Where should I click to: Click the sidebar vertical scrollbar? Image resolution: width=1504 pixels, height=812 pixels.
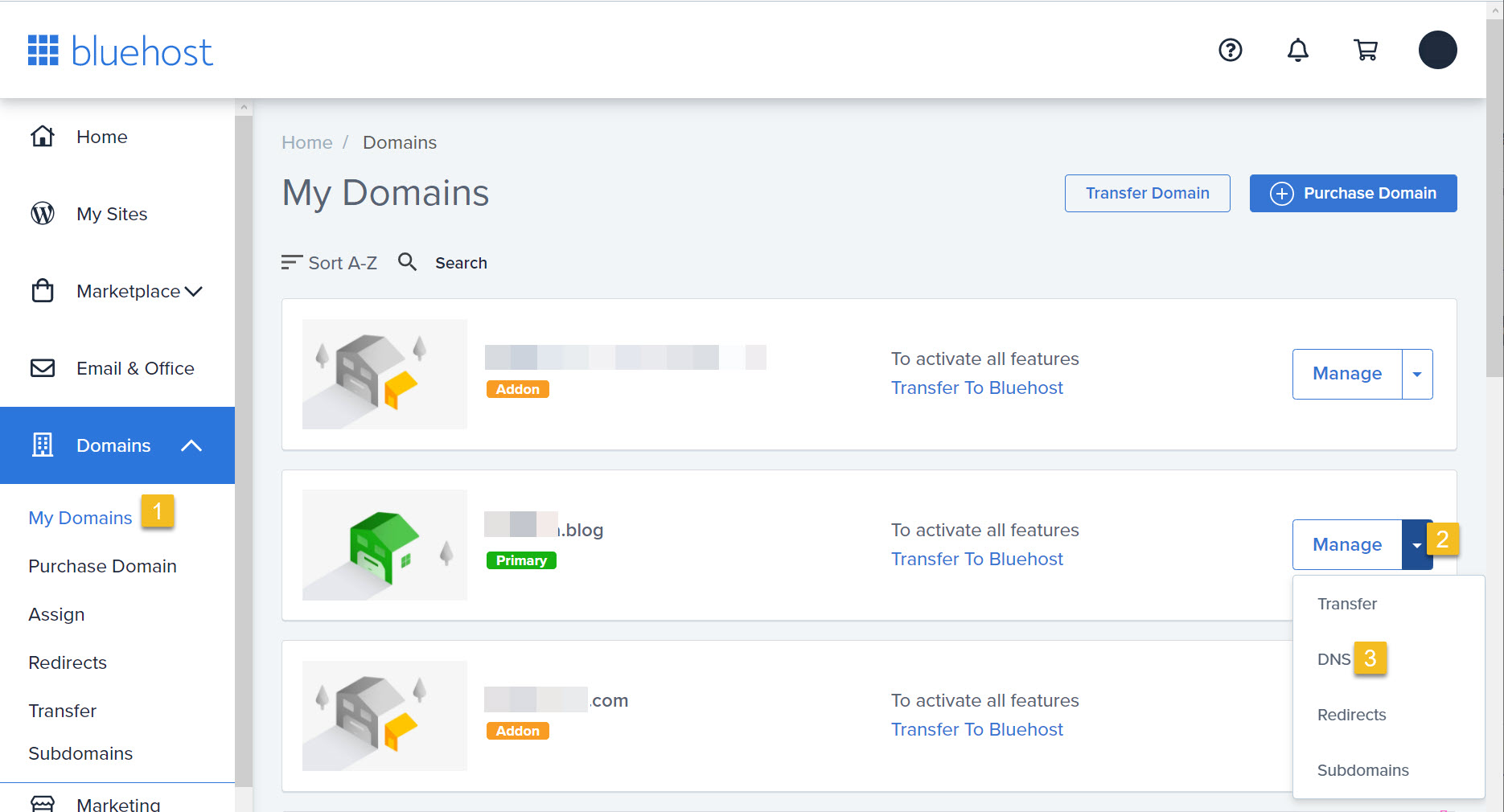pyautogui.click(x=244, y=450)
